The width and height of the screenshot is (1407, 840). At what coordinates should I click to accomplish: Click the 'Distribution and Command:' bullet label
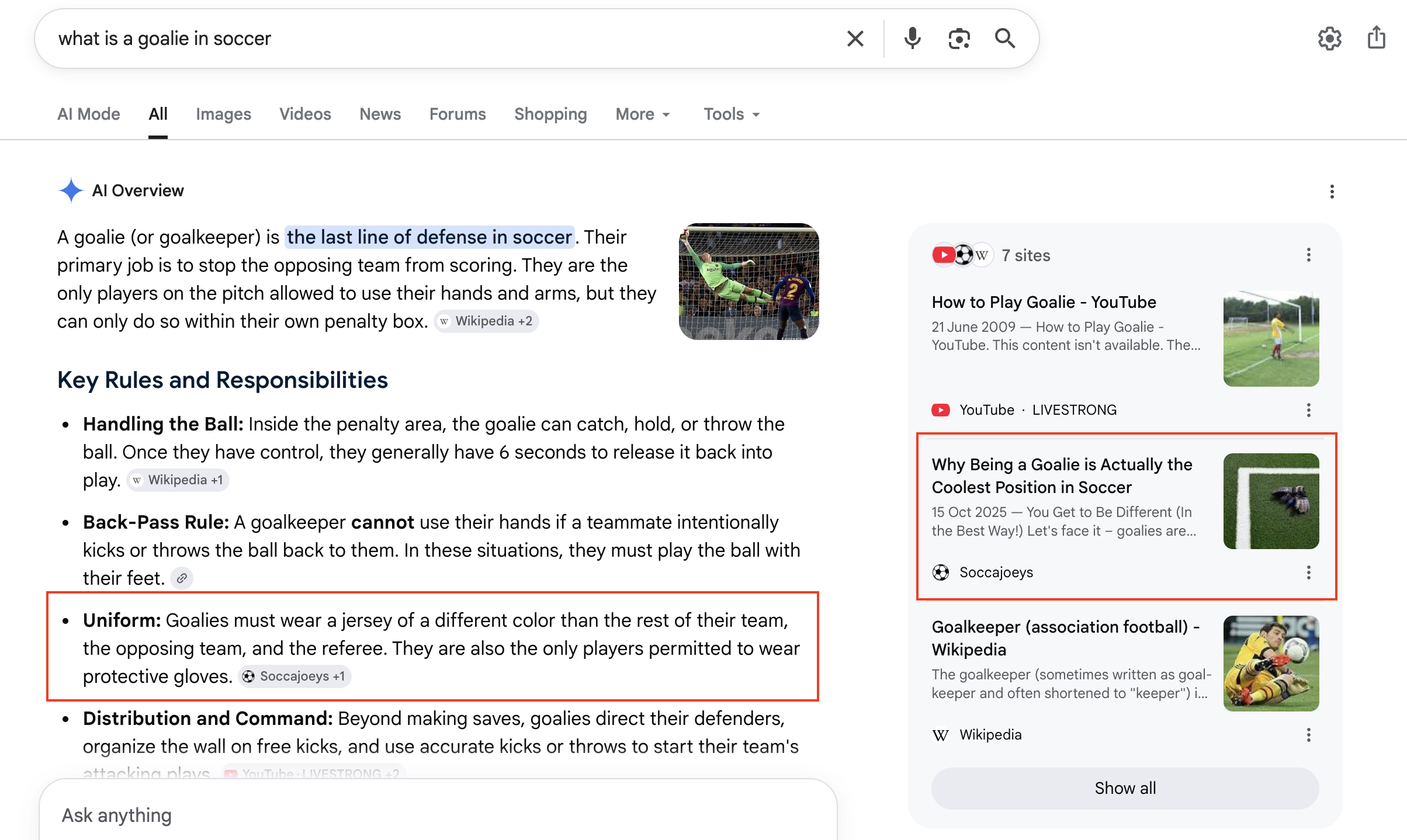coord(207,718)
